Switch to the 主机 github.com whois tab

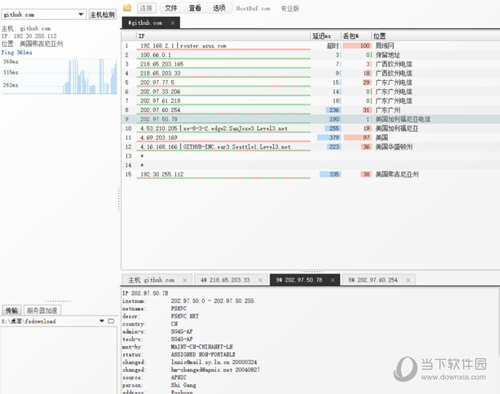(157, 280)
